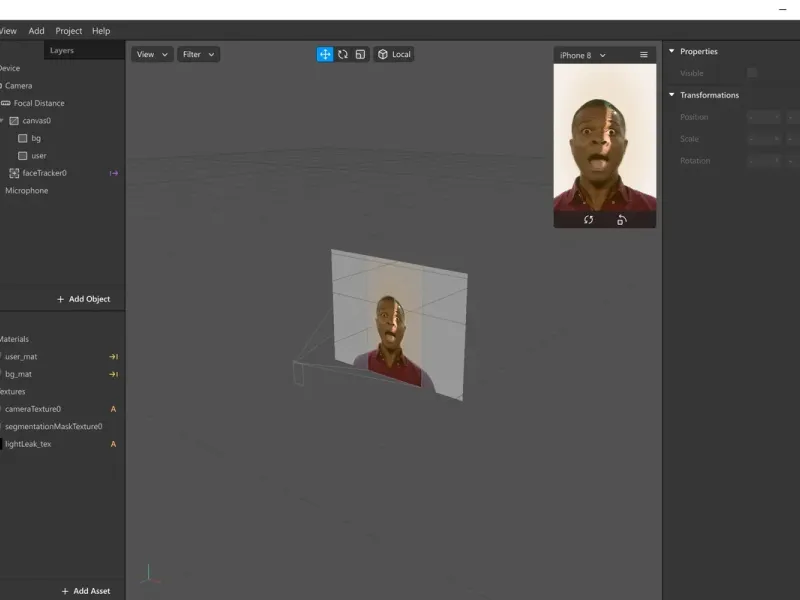Collapse the Properties section
This screenshot has width=800, height=600.
(x=672, y=51)
